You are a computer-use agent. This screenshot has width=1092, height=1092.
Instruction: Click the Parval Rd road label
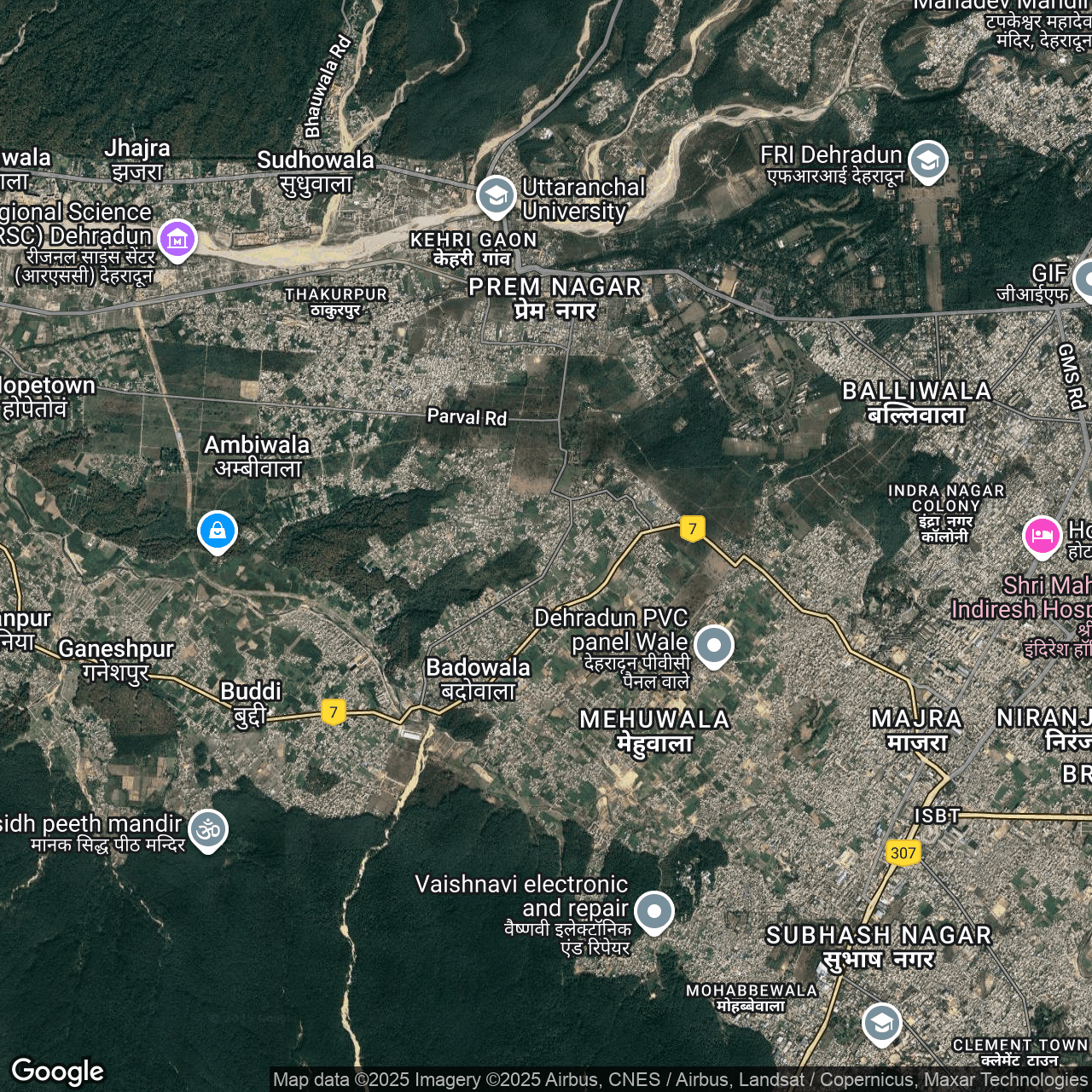[x=467, y=416]
